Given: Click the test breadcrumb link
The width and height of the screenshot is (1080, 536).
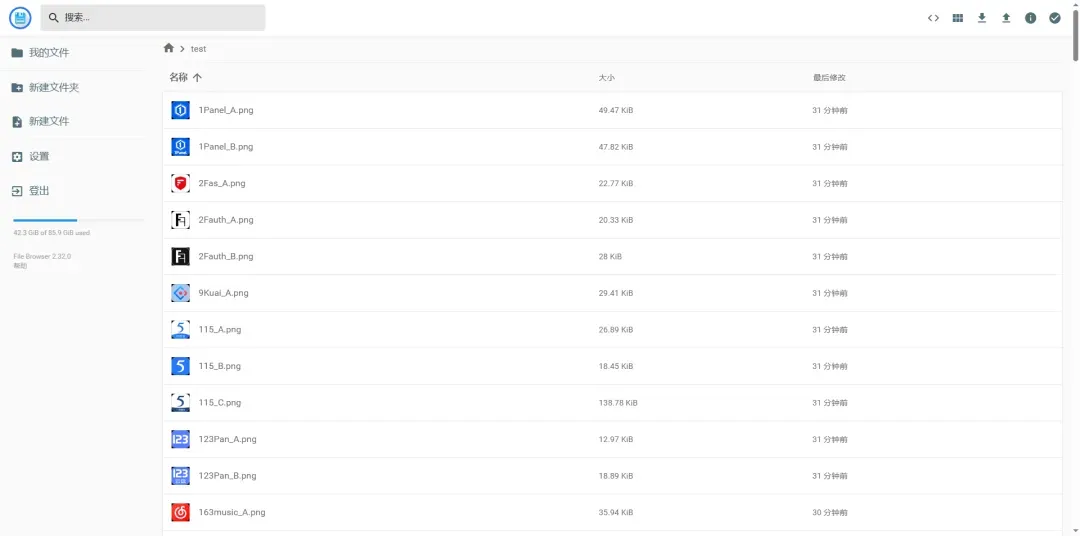Looking at the screenshot, I should 198,49.
